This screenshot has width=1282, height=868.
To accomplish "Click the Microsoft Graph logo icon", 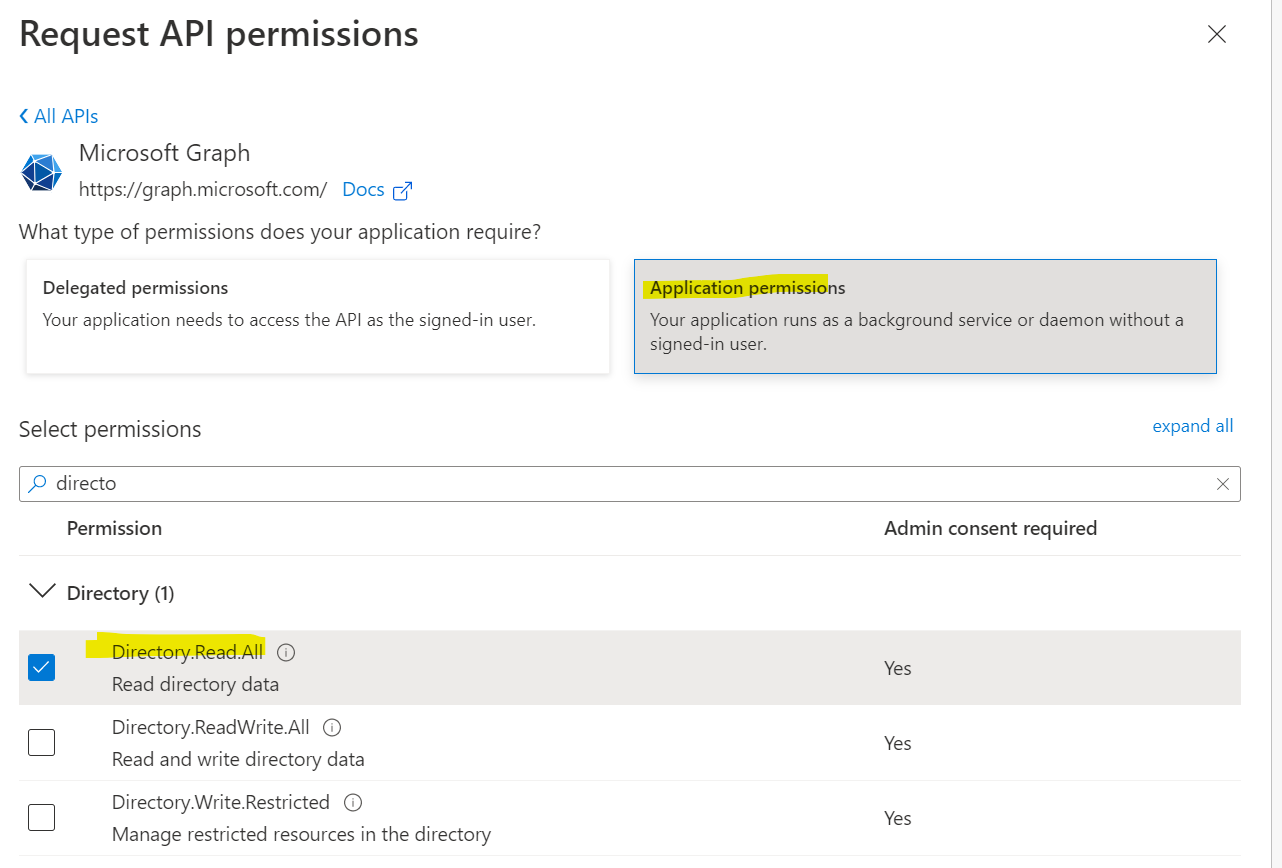I will (x=41, y=172).
